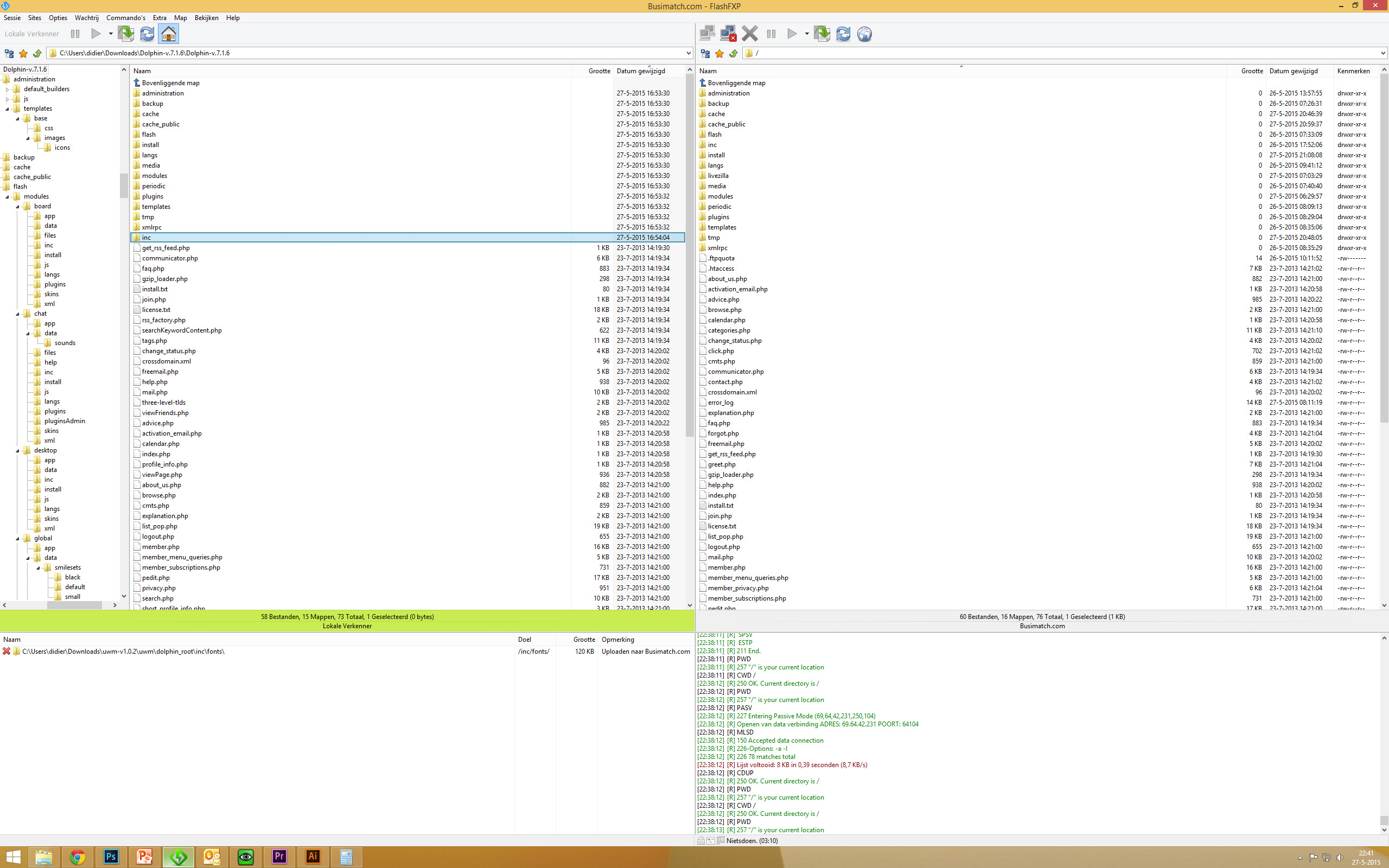Sort remote list by Kenmerken column
The height and width of the screenshot is (868, 1389).
[x=1353, y=71]
